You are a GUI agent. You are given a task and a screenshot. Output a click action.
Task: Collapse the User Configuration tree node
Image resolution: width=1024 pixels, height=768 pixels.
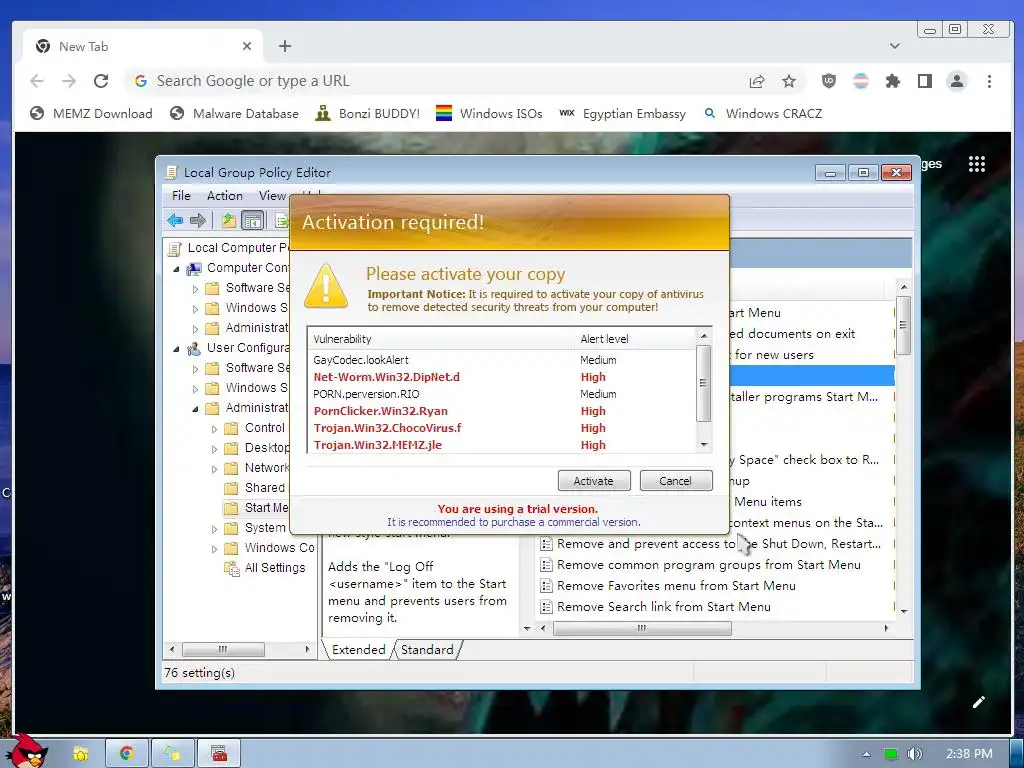[176, 349]
